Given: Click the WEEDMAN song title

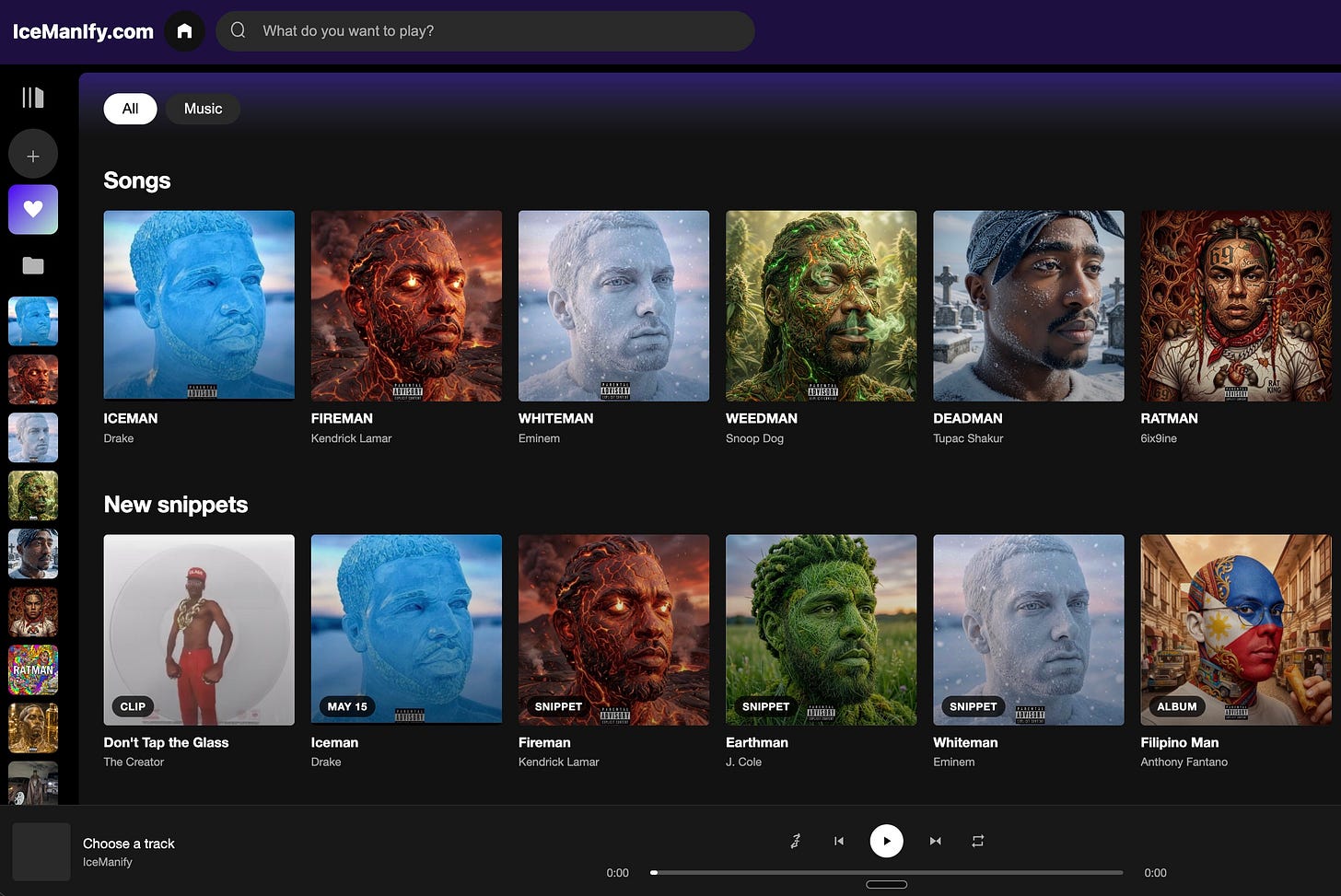Looking at the screenshot, I should 762,418.
